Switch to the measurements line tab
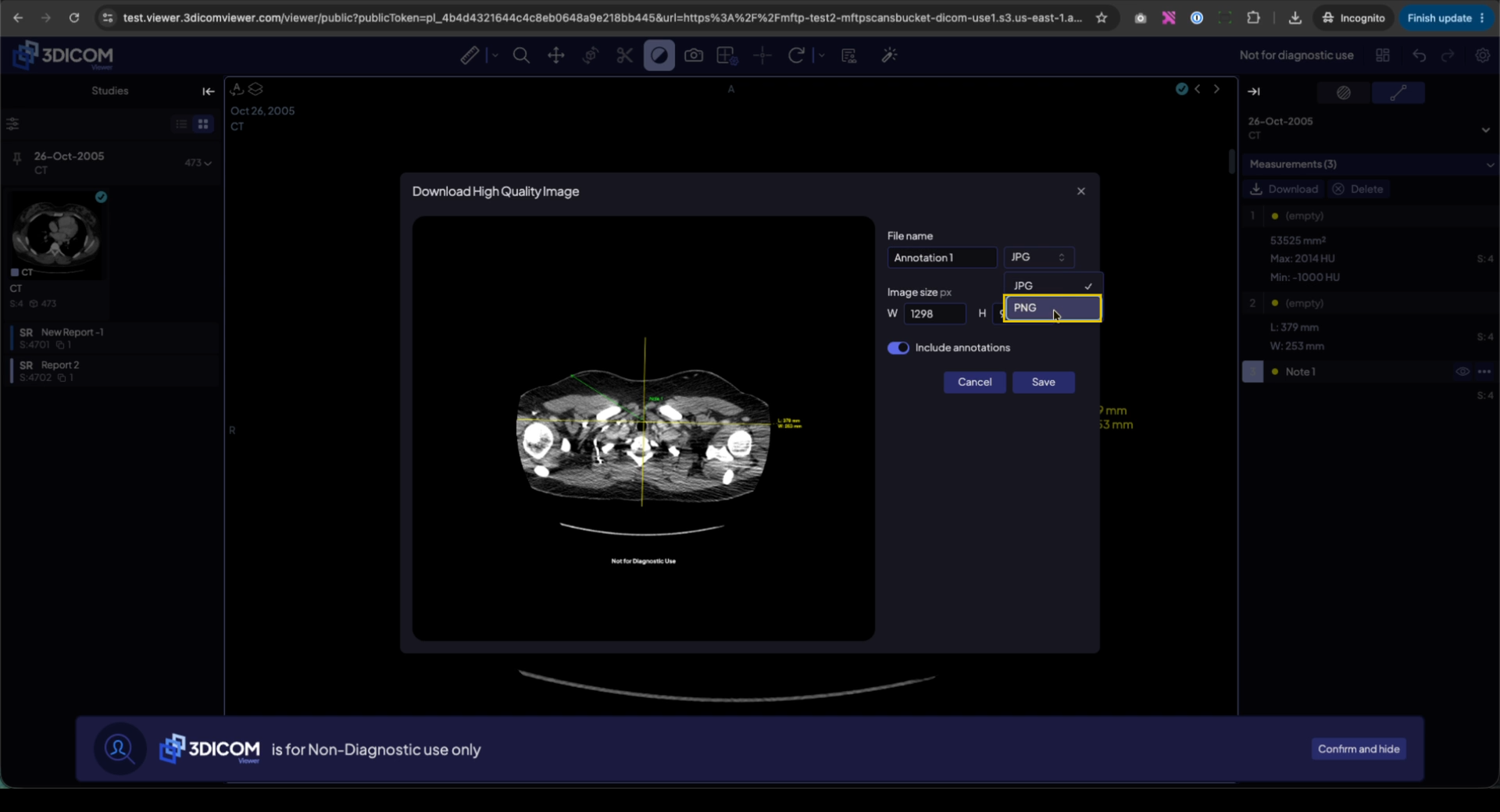 tap(1398, 93)
